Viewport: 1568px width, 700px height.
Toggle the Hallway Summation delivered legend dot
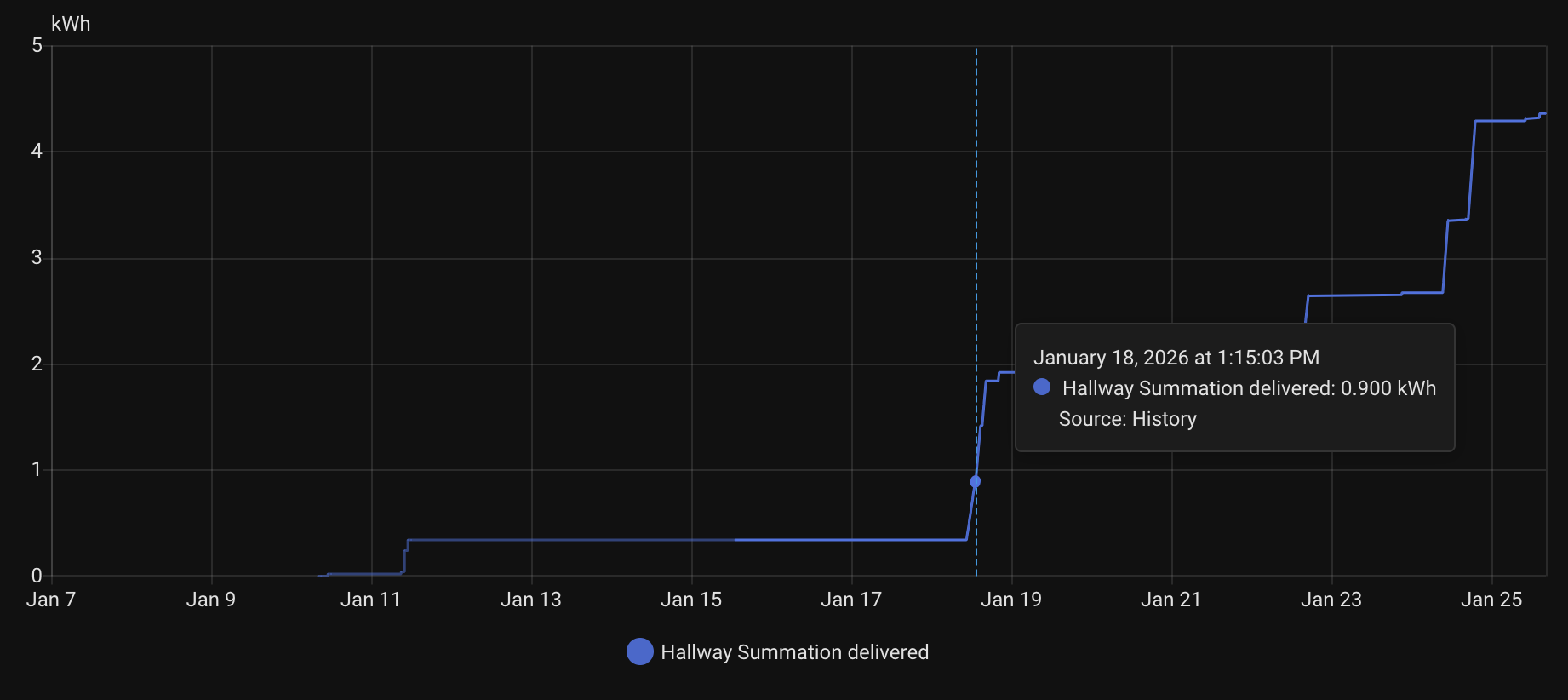[639, 651]
